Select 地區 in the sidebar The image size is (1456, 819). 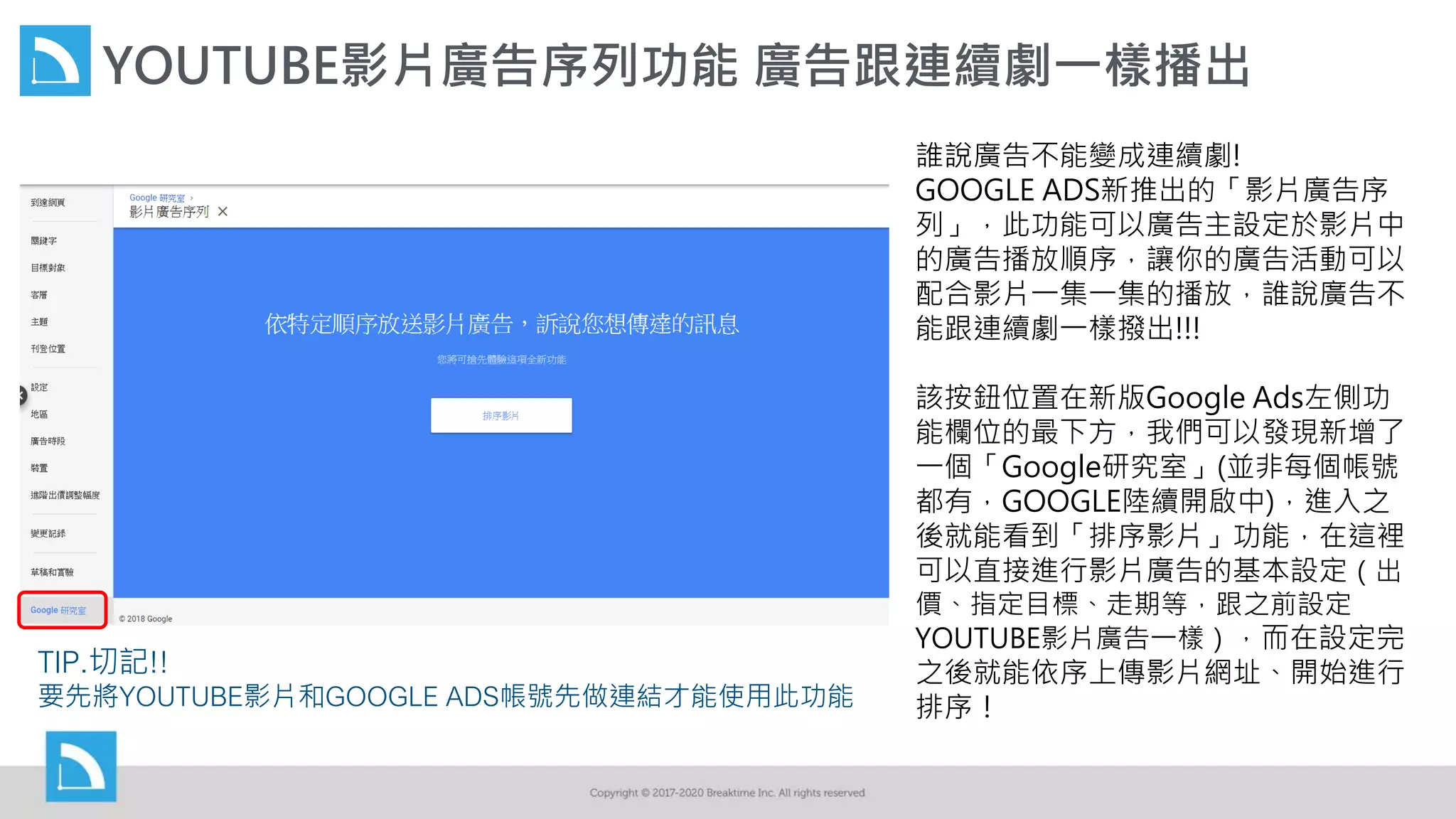(x=39, y=414)
